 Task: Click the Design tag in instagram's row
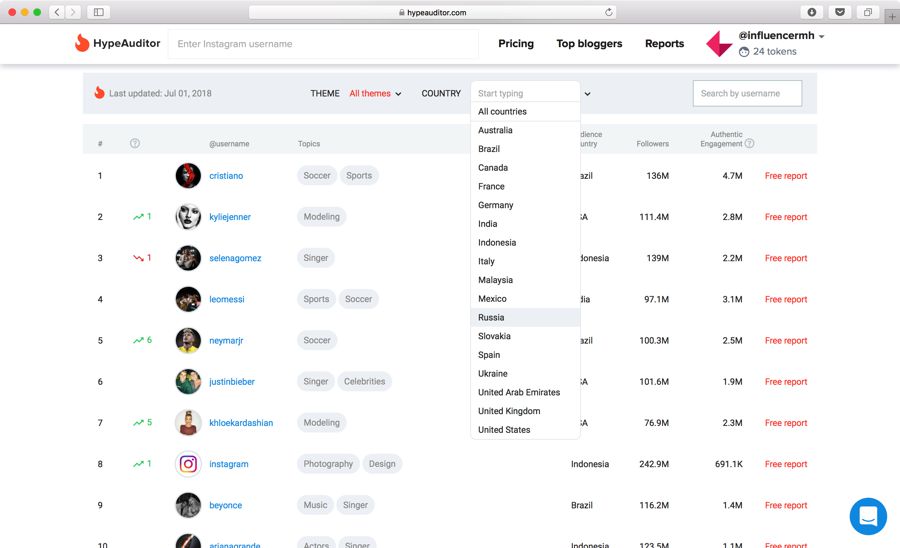pyautogui.click(x=382, y=464)
